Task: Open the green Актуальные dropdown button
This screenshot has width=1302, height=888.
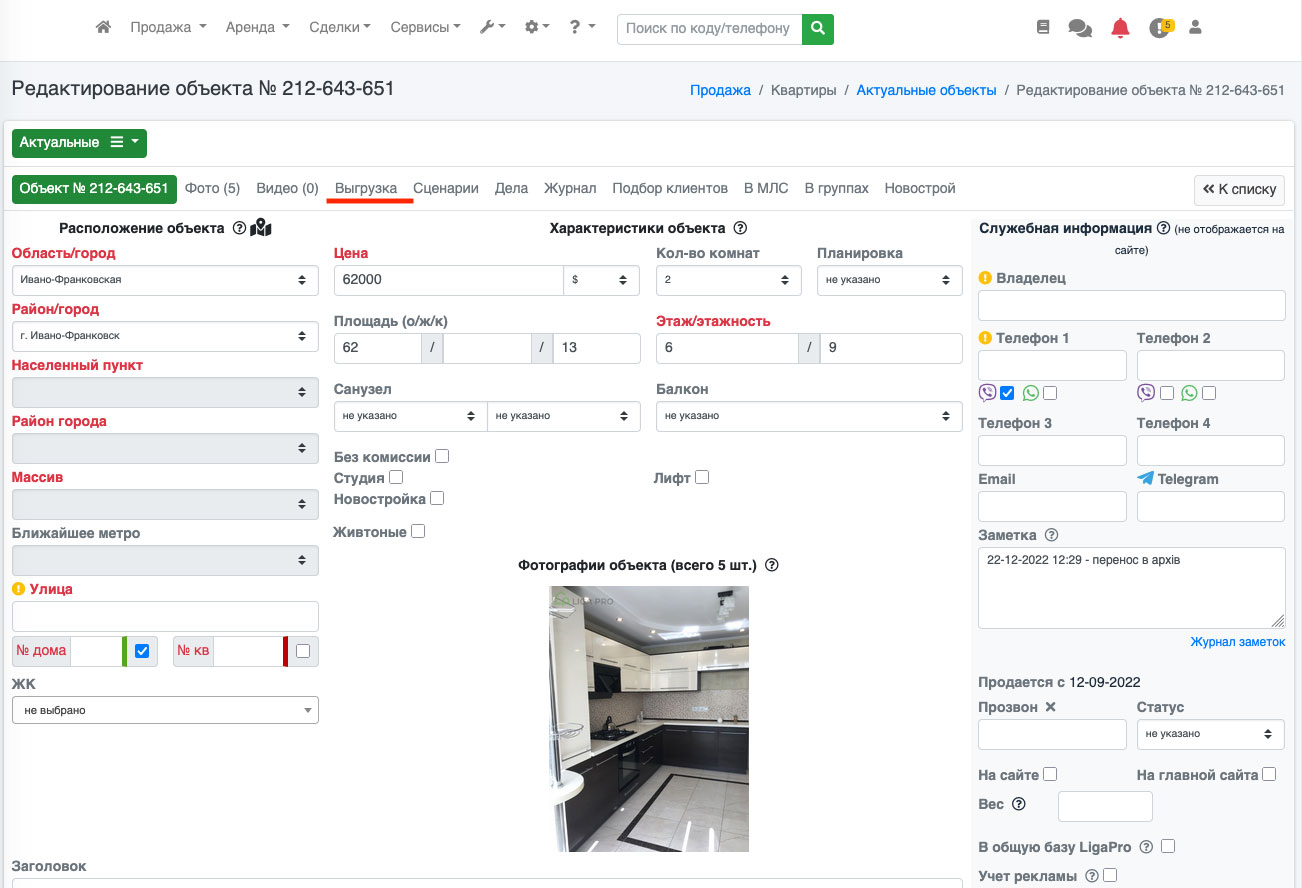Action: point(79,143)
